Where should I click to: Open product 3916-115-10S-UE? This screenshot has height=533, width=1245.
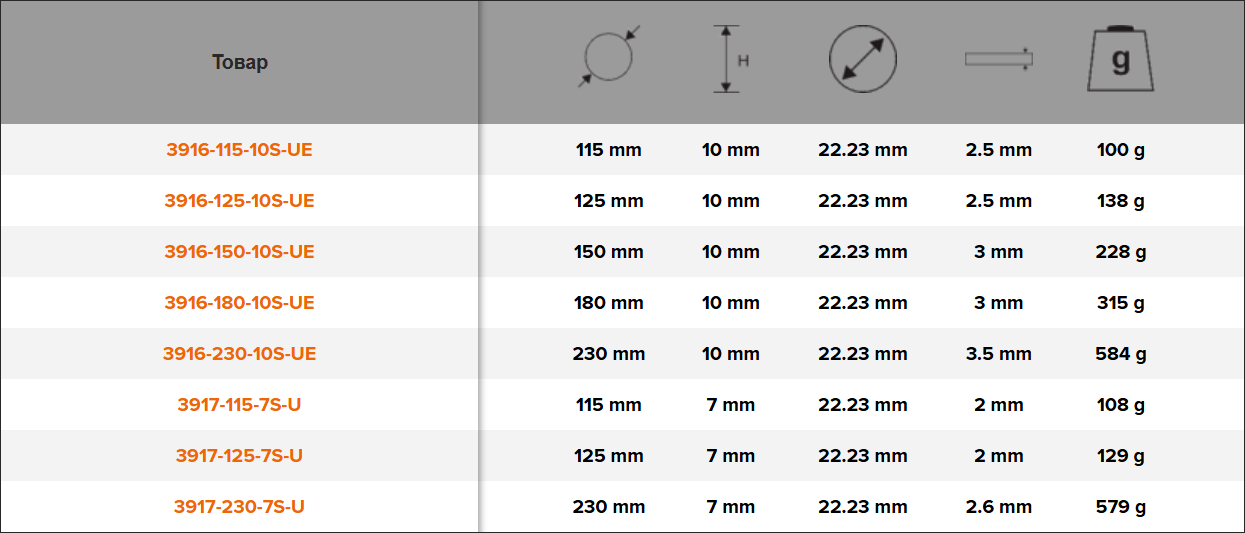239,150
